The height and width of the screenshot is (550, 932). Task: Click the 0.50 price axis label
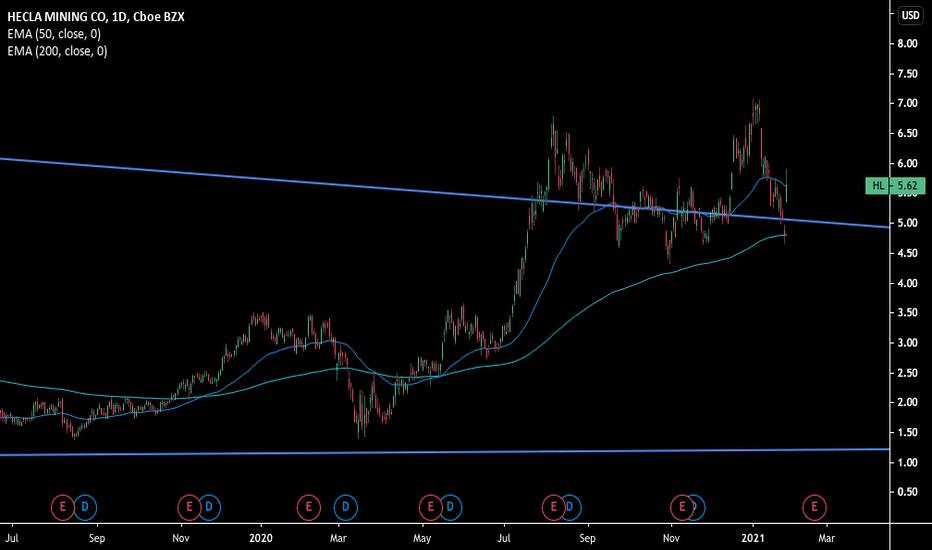tap(908, 492)
